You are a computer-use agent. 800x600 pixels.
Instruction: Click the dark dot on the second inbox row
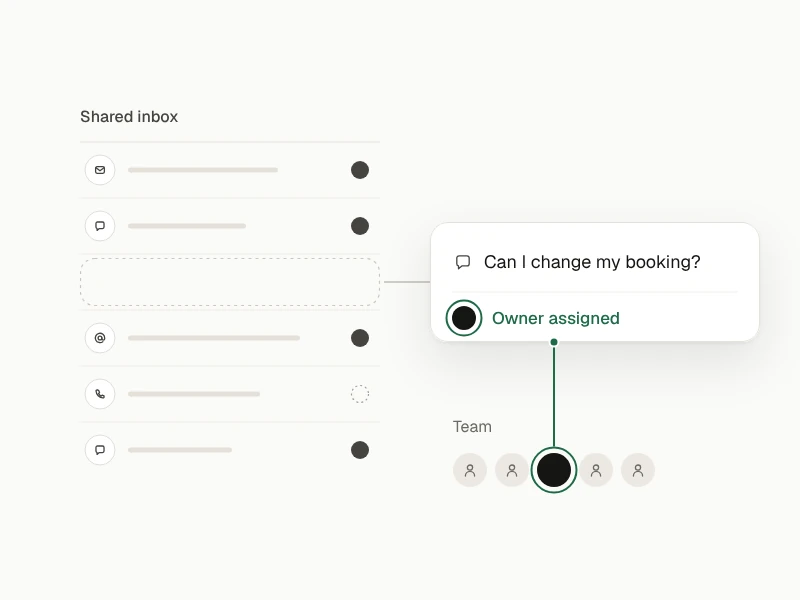pos(360,226)
